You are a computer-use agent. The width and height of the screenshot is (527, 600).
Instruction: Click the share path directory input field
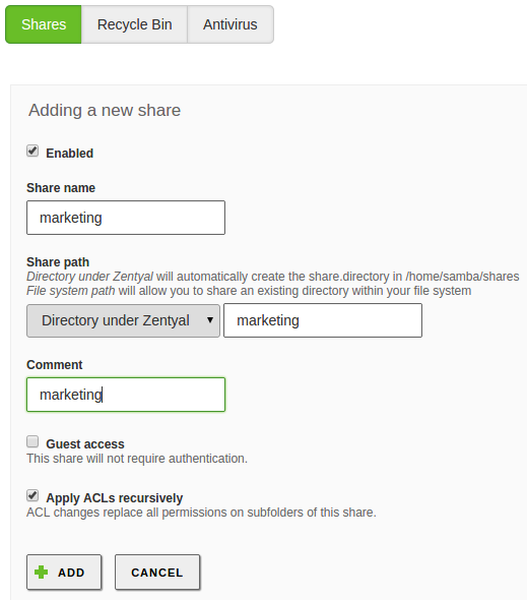click(323, 321)
